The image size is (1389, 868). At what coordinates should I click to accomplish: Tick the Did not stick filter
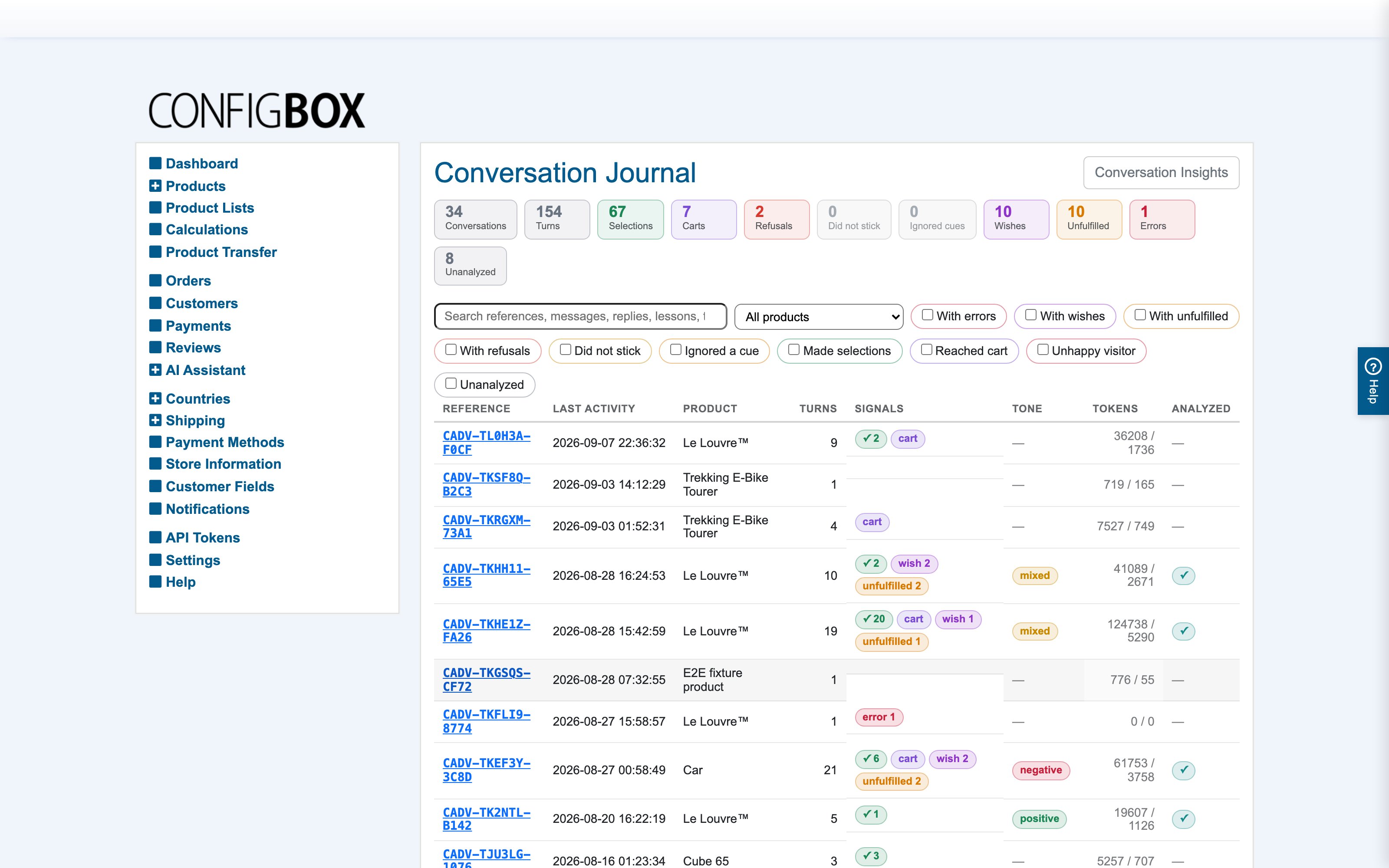click(x=565, y=349)
